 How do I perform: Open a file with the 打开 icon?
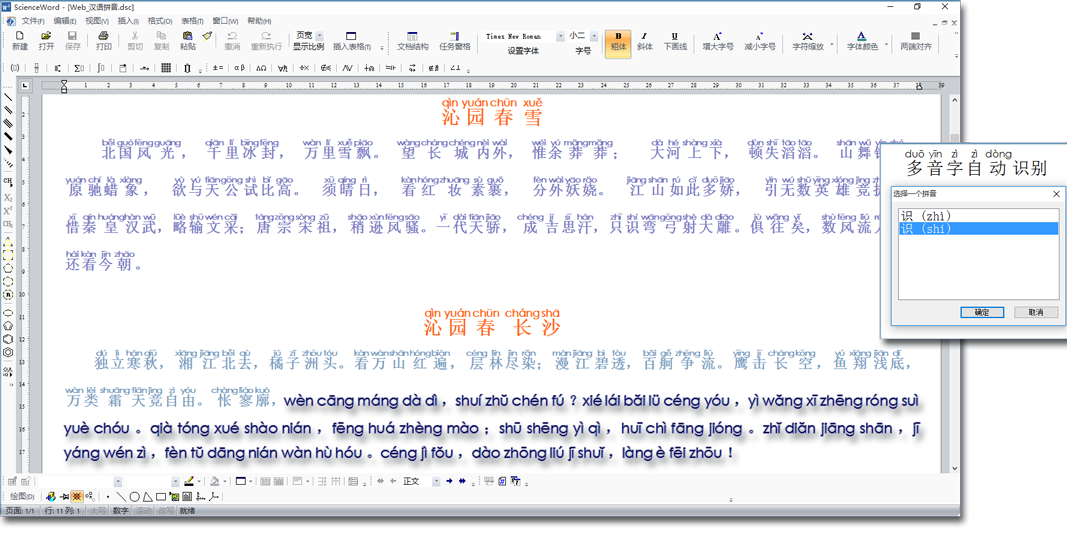46,41
